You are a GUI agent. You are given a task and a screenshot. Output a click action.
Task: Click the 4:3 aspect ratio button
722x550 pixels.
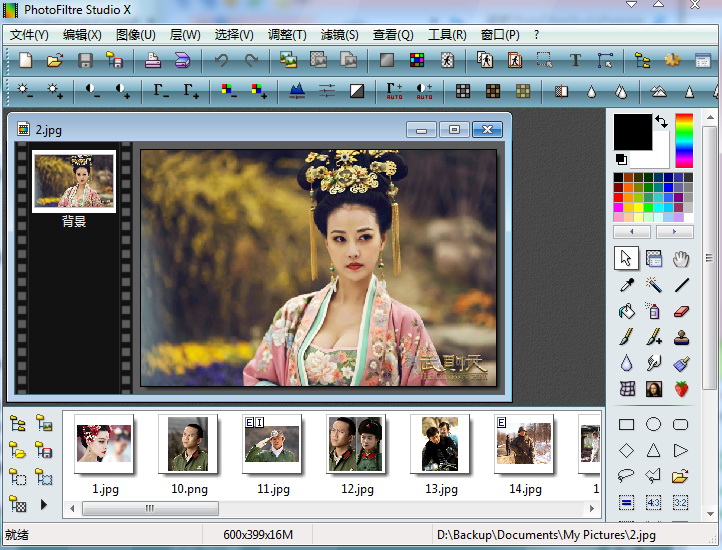pos(654,502)
